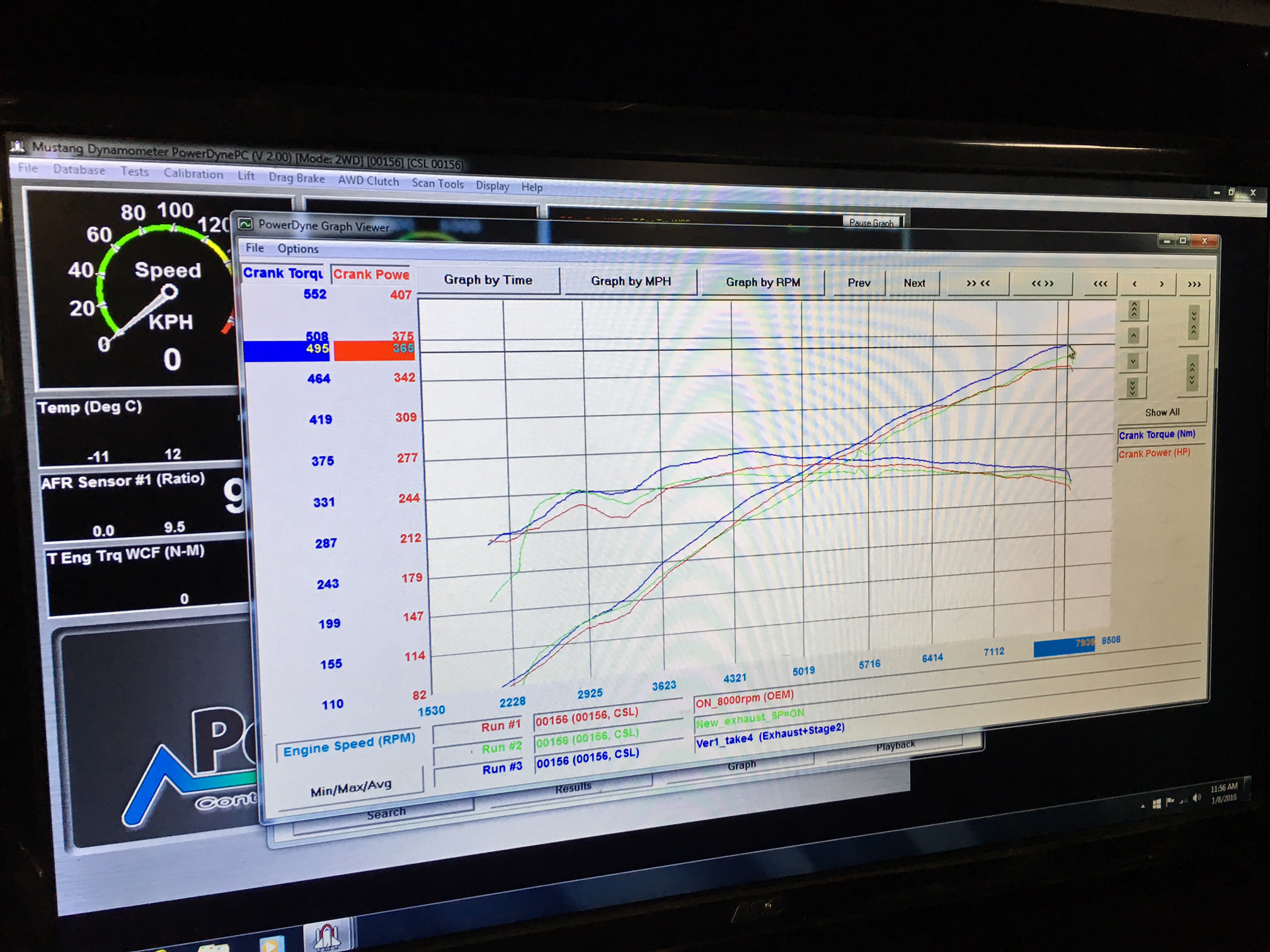
Task: Click the highlighted blue 495 torque value
Action: pyautogui.click(x=287, y=351)
